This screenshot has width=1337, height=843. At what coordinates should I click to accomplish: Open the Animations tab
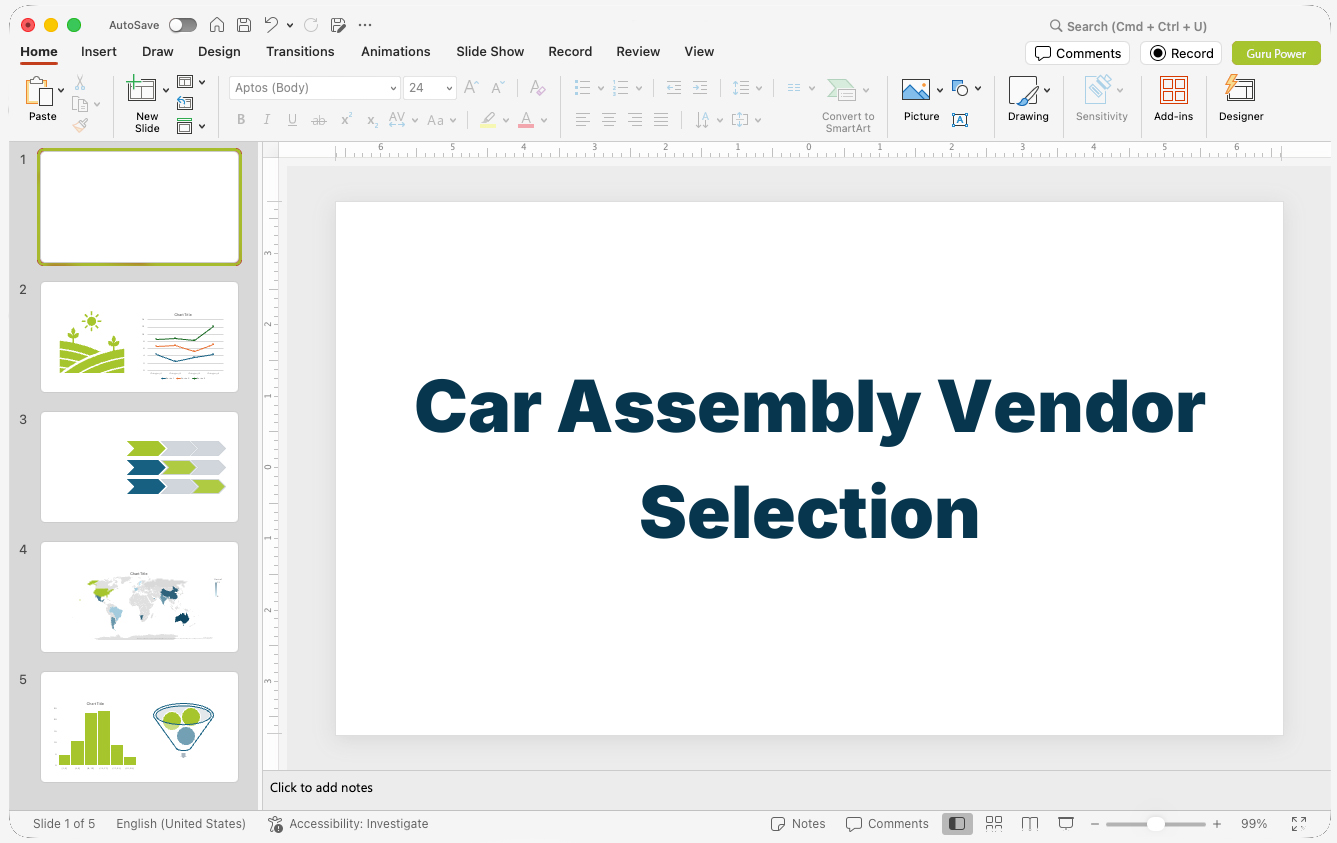point(396,51)
